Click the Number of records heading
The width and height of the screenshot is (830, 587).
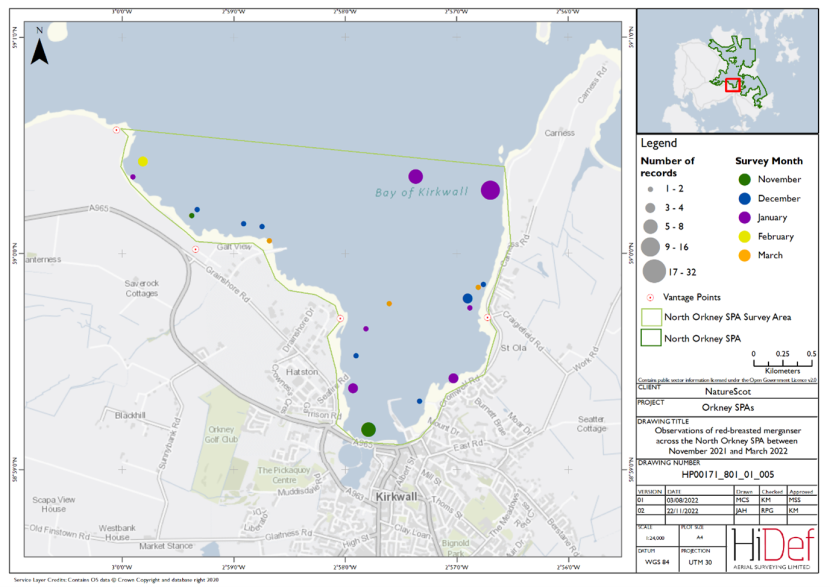tap(667, 167)
